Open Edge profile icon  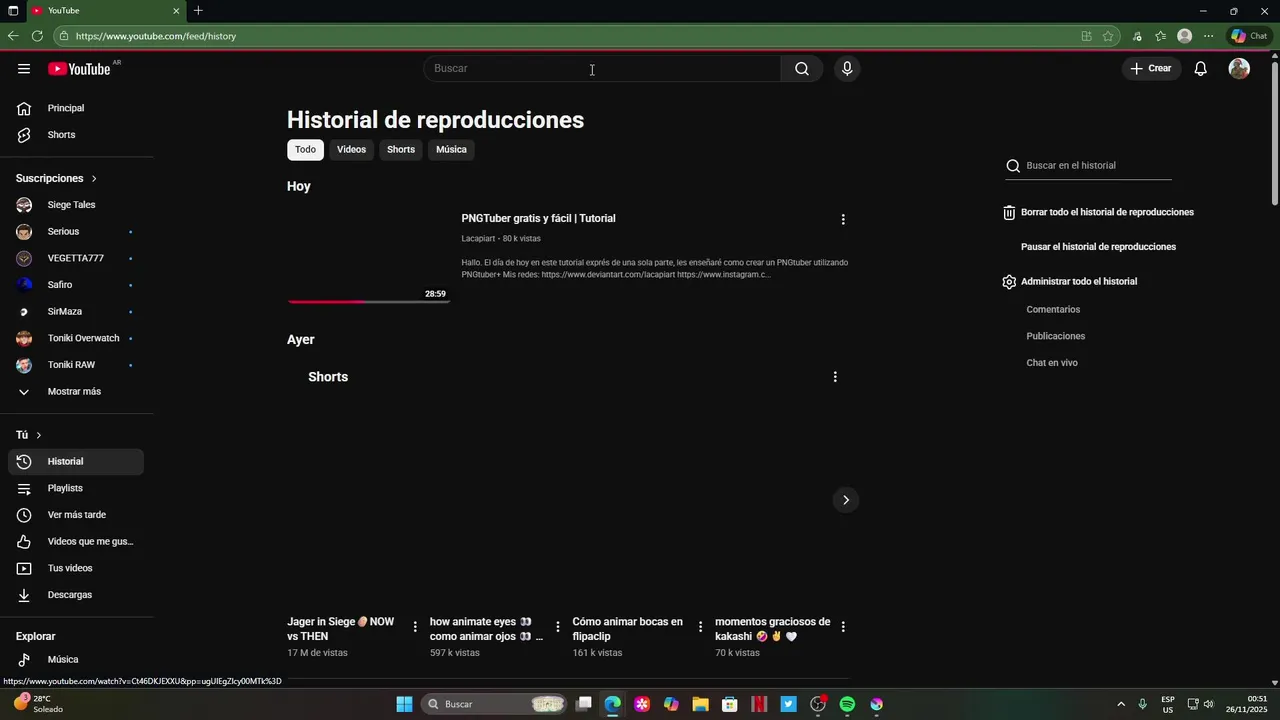[1184, 36]
